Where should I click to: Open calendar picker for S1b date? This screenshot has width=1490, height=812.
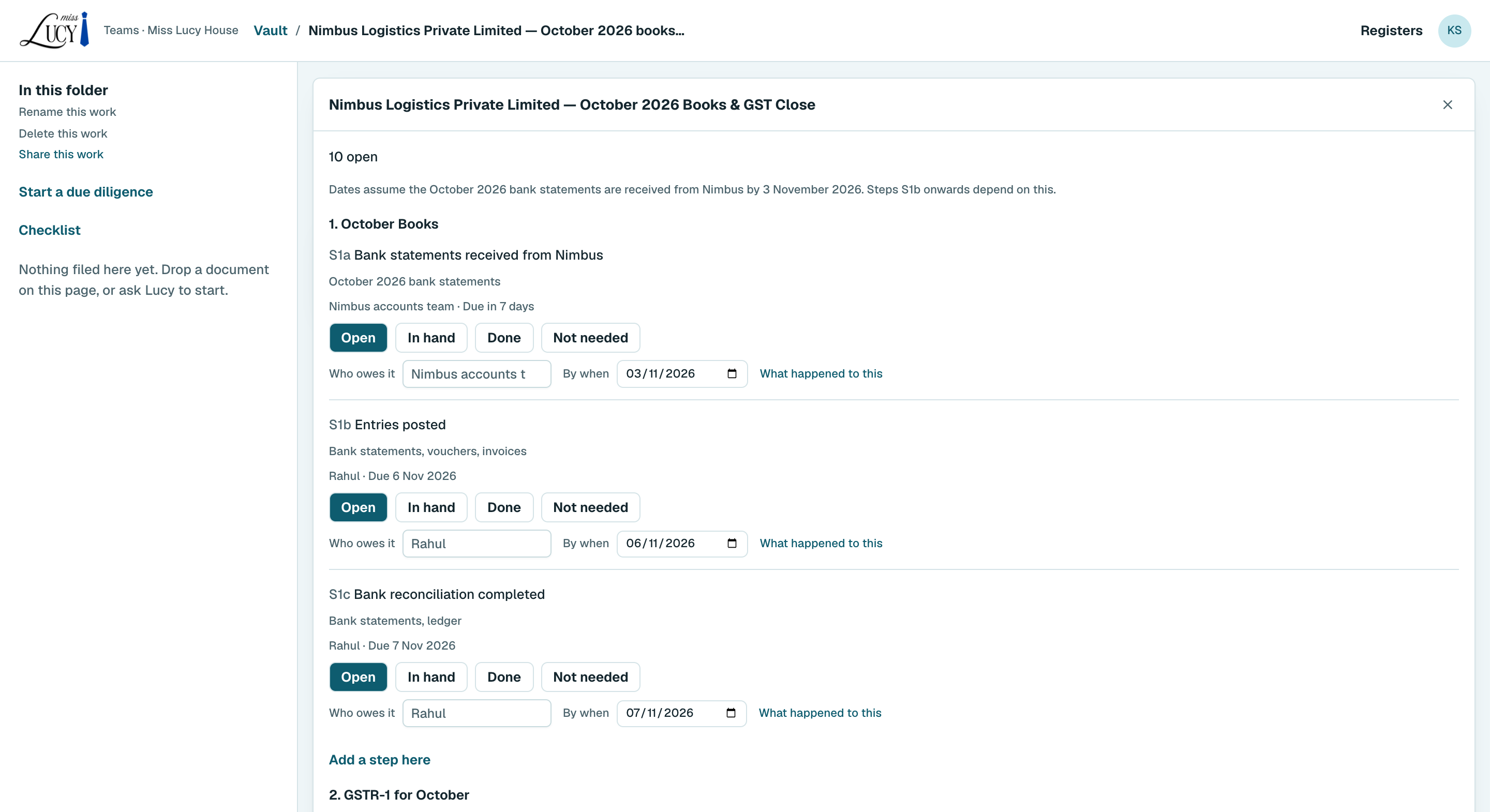click(732, 543)
